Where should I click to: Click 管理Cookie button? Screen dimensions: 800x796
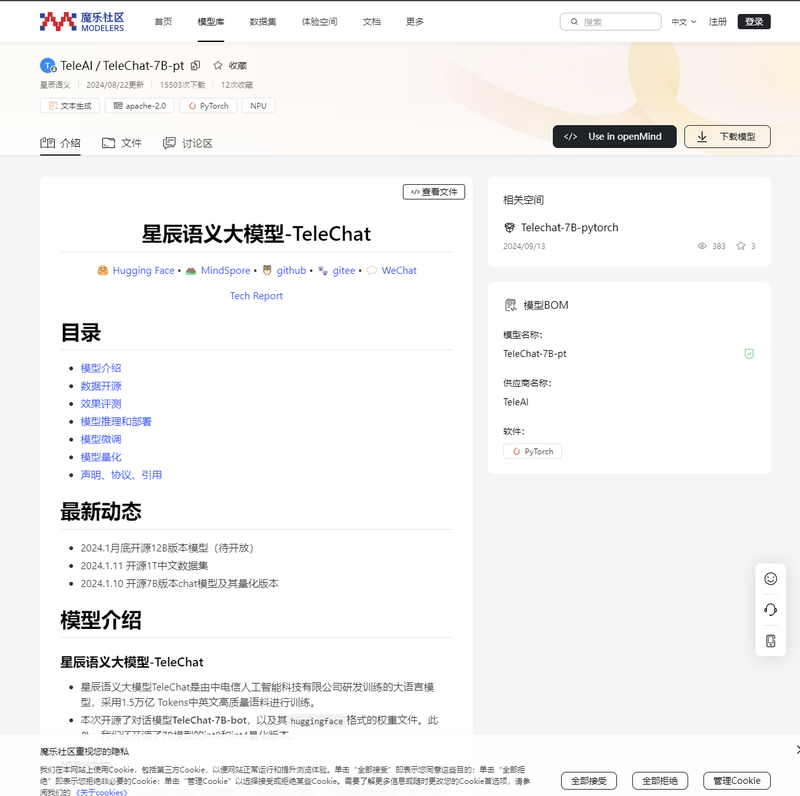click(x=737, y=781)
